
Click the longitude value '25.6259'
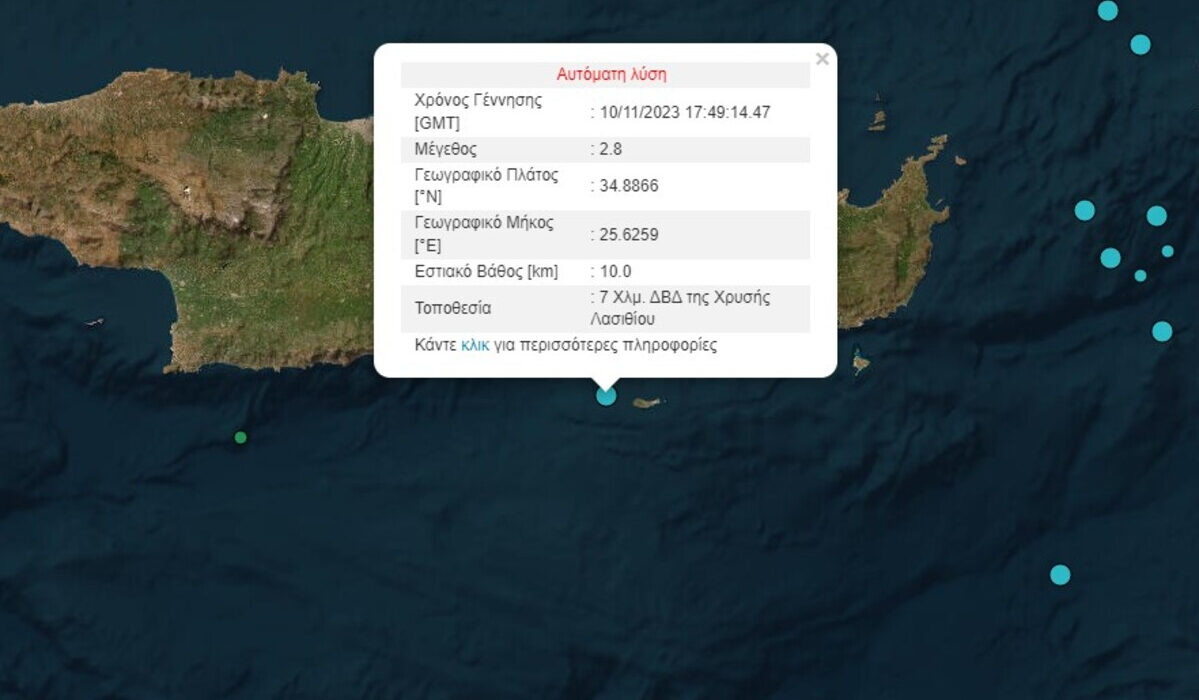pos(629,235)
